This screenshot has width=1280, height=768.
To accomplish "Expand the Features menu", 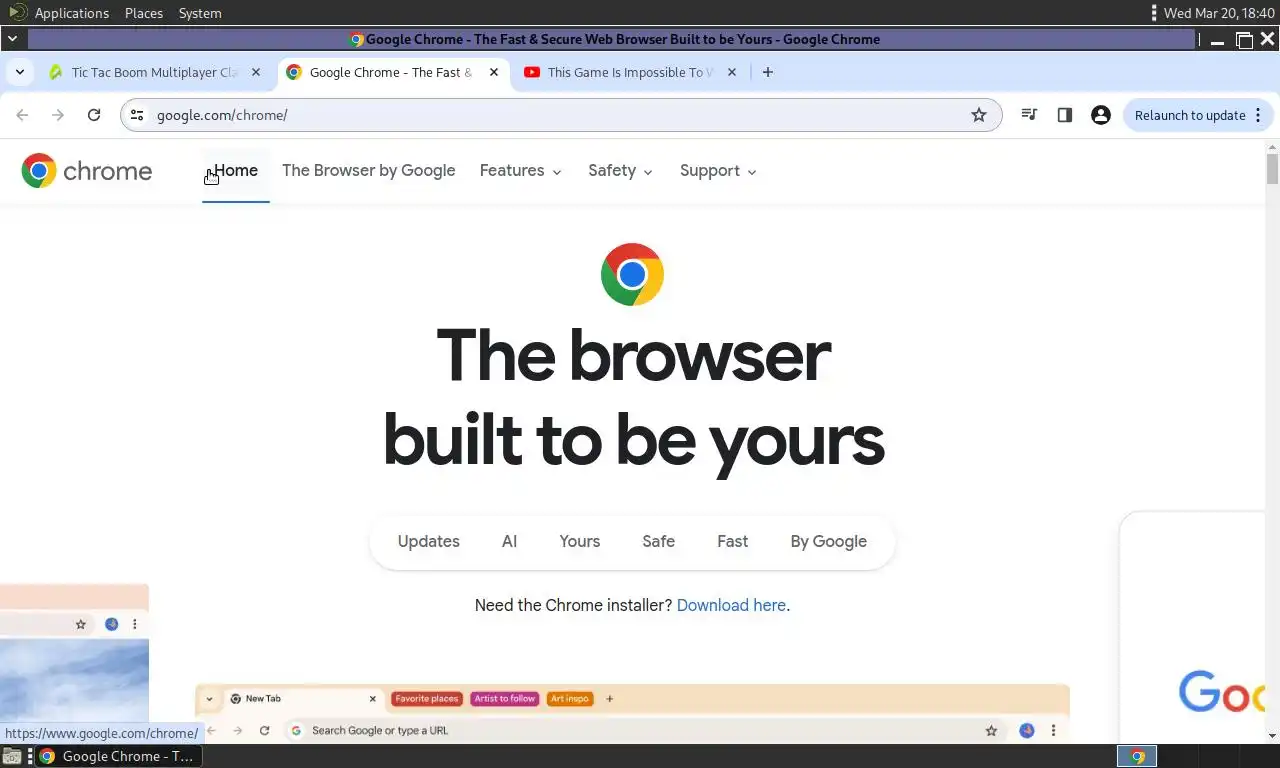I will tap(521, 171).
